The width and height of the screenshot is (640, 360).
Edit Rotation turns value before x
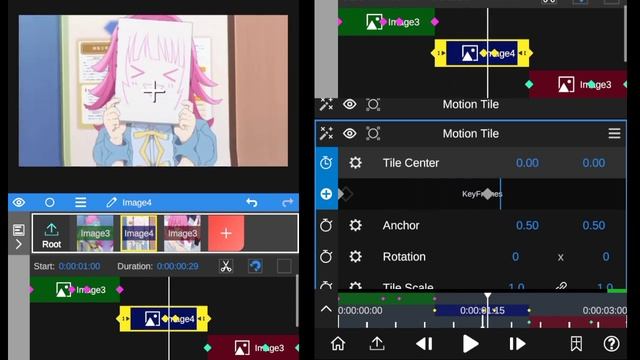coord(516,257)
